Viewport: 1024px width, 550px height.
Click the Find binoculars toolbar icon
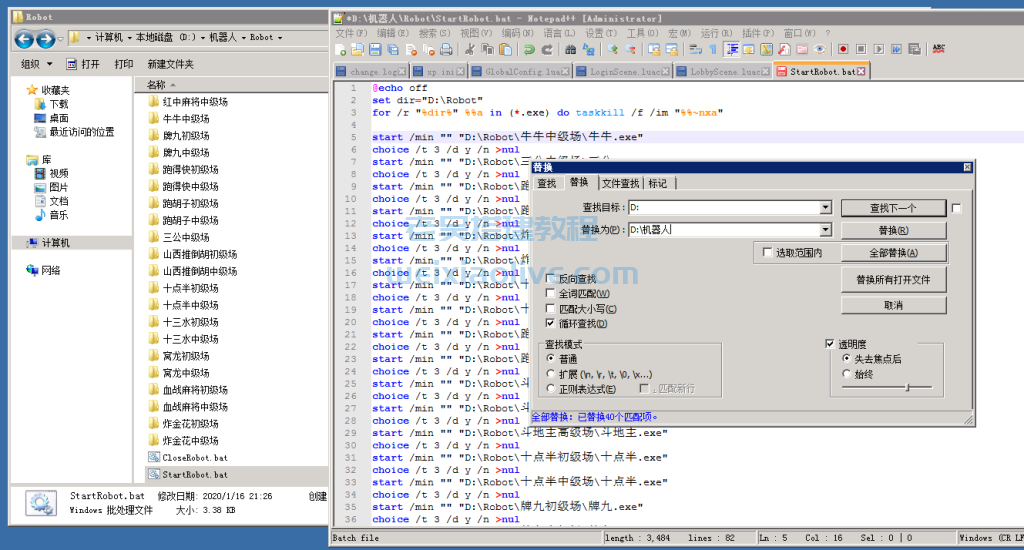pos(569,49)
